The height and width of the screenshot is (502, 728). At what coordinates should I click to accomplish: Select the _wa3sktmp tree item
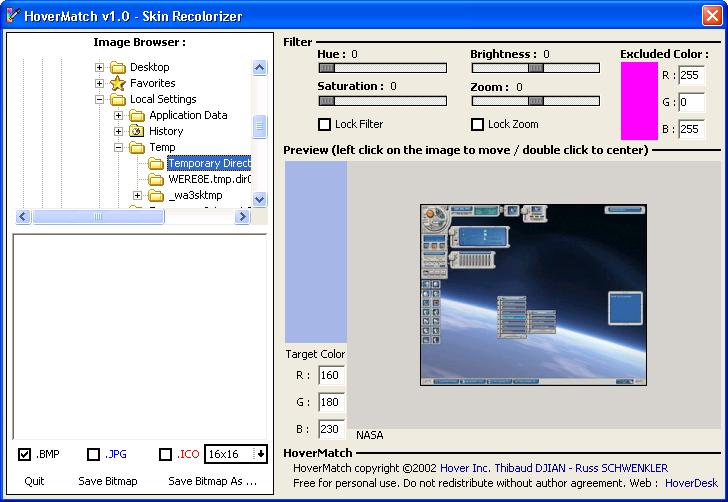point(195,196)
